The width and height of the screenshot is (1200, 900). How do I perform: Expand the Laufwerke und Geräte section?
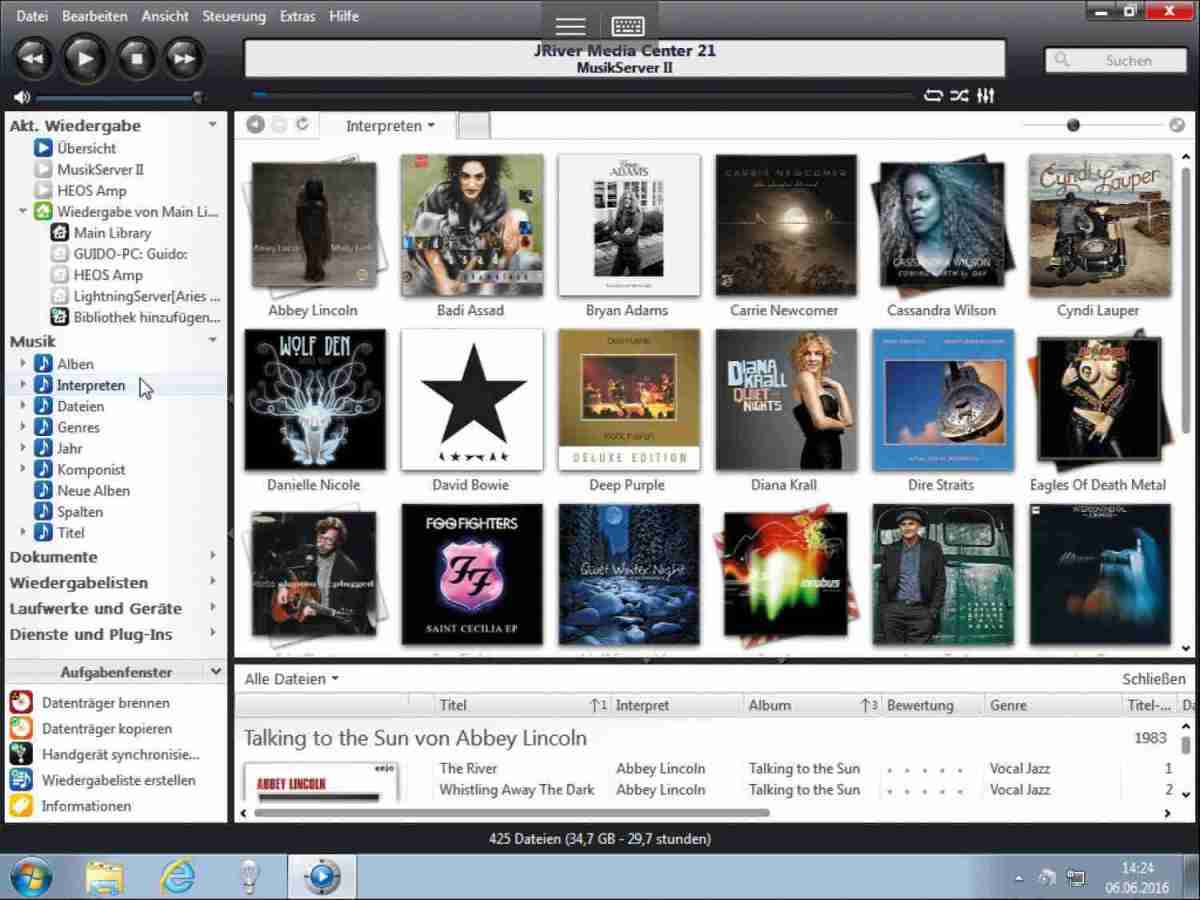pyautogui.click(x=213, y=608)
